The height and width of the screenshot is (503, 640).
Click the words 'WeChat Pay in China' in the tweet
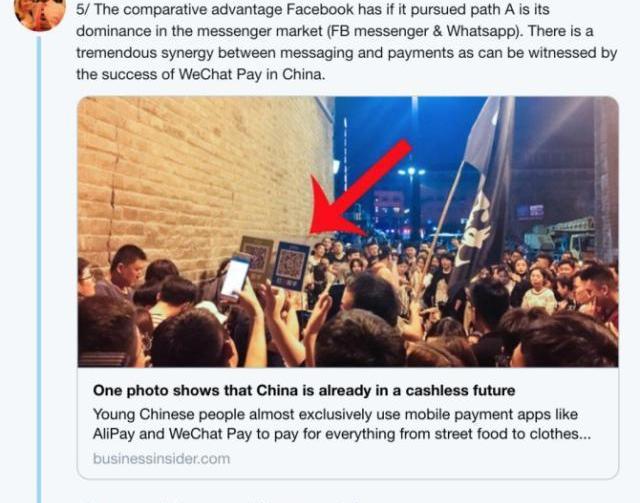[251, 75]
